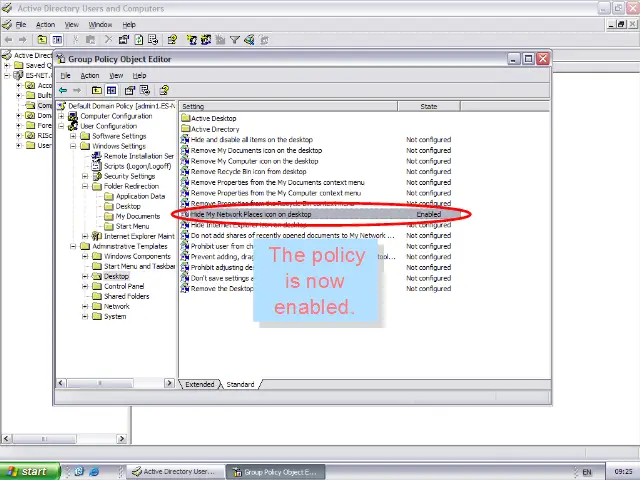The height and width of the screenshot is (480, 640).
Task: Click right arrow of Active Directory bottom scrollbar
Action: click(x=121, y=439)
